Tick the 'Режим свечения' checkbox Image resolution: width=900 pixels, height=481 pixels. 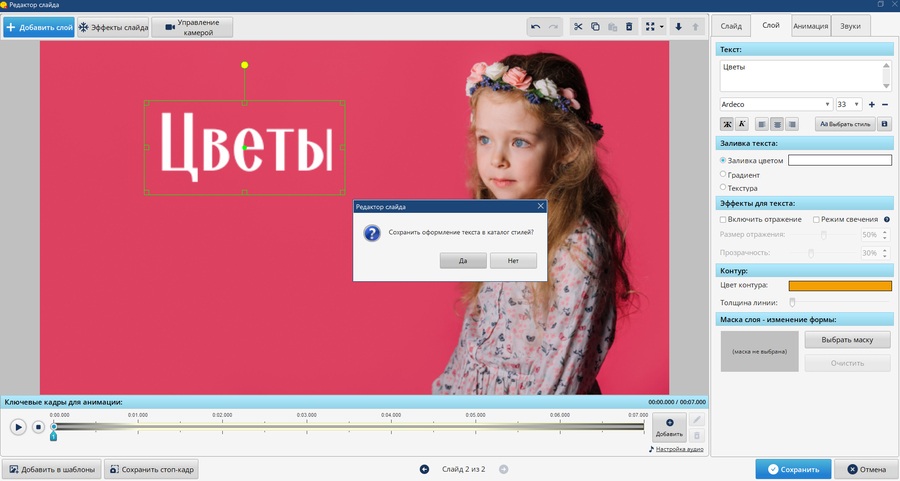point(817,219)
